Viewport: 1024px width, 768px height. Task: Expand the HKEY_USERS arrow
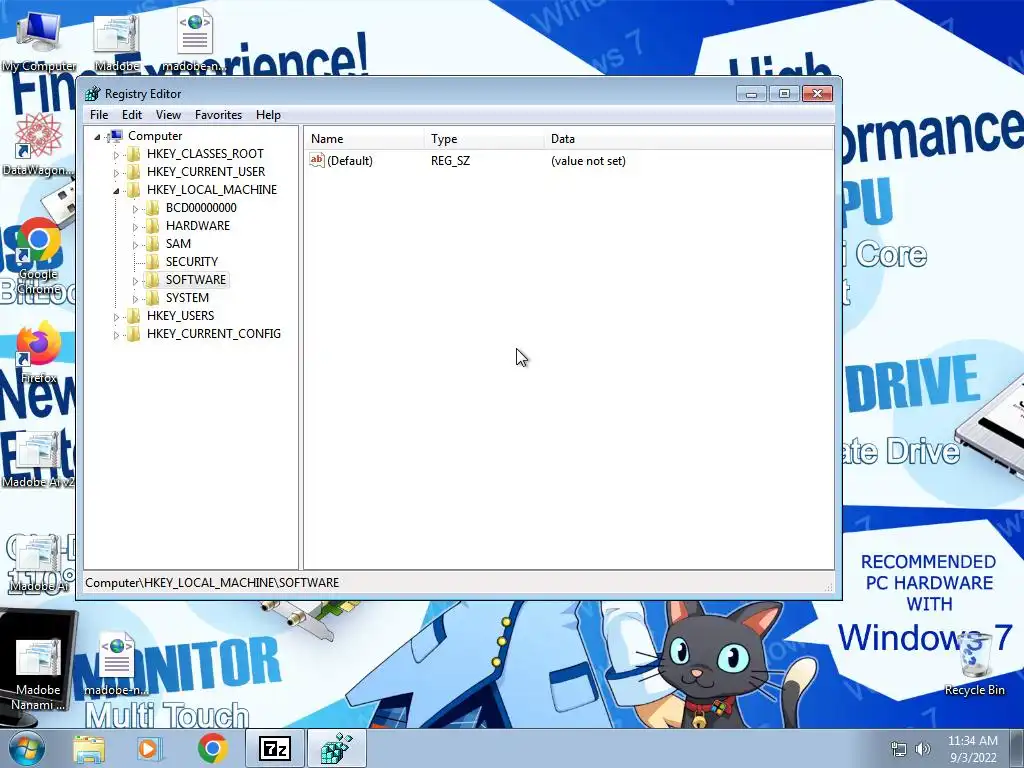116,317
